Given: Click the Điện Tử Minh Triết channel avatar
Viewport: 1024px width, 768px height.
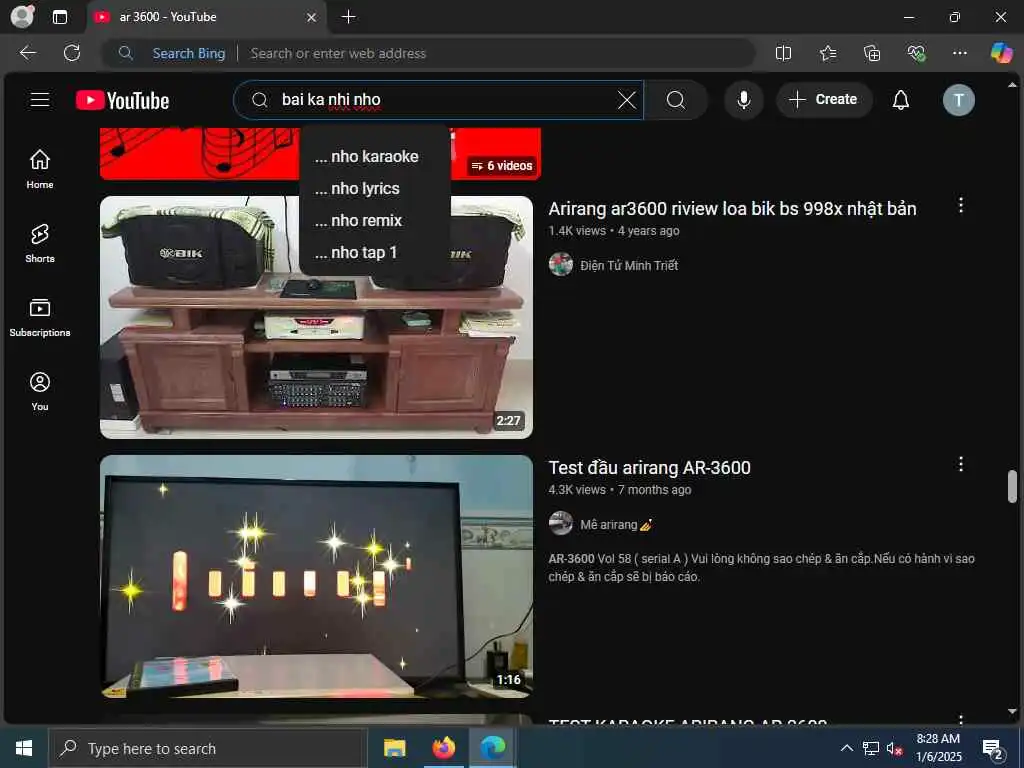Looking at the screenshot, I should (560, 264).
